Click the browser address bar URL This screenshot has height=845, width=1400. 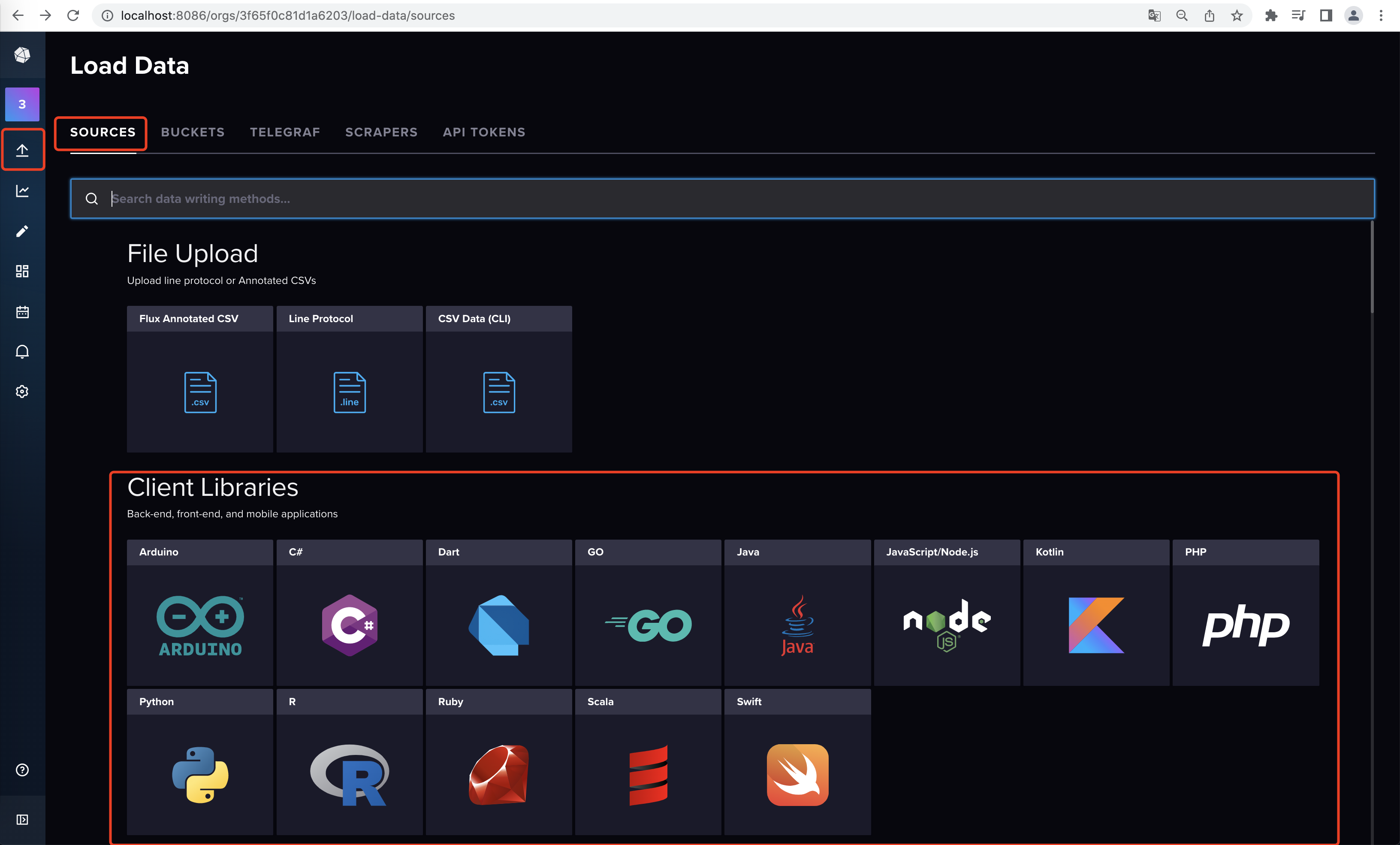point(287,15)
